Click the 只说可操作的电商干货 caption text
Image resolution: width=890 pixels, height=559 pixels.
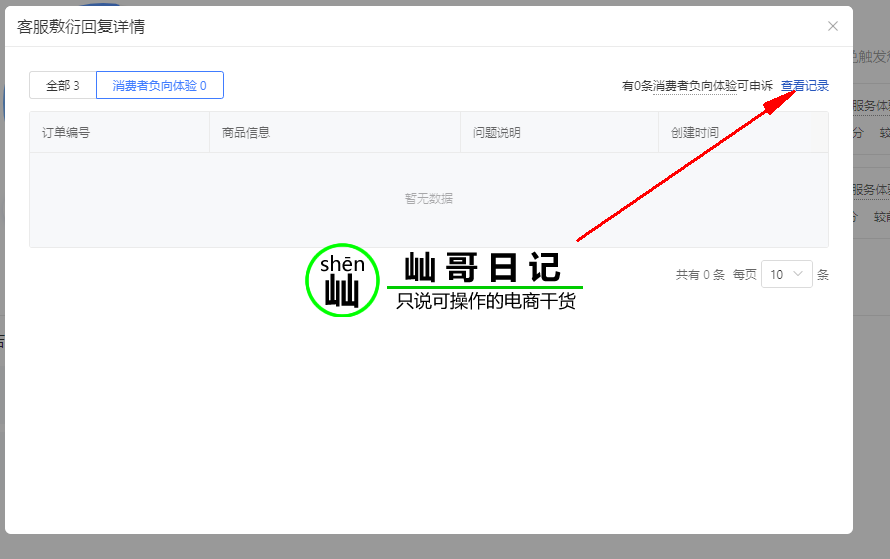(x=486, y=301)
